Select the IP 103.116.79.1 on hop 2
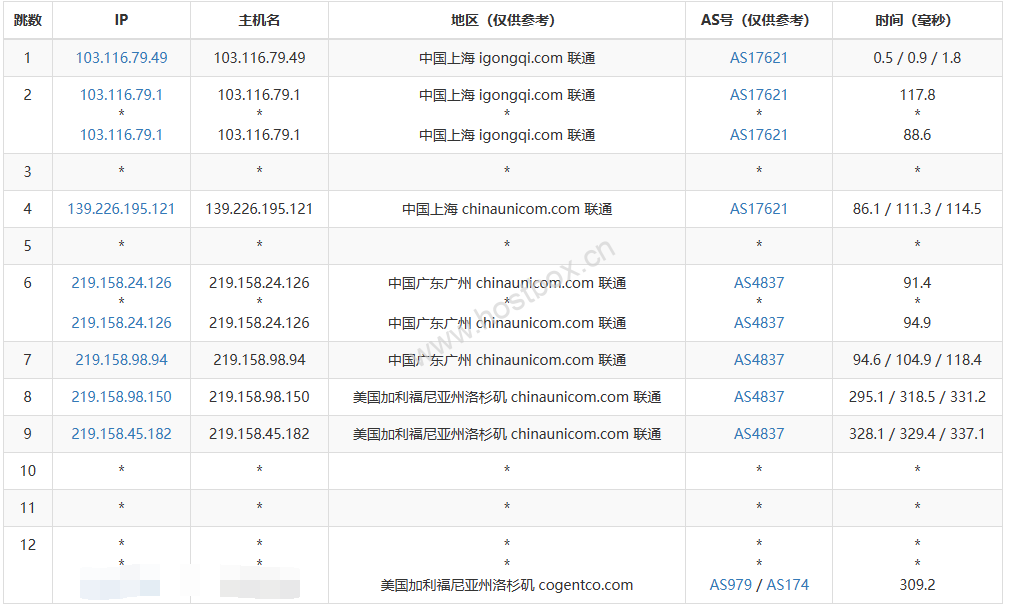The width and height of the screenshot is (1023, 604). click(x=121, y=94)
